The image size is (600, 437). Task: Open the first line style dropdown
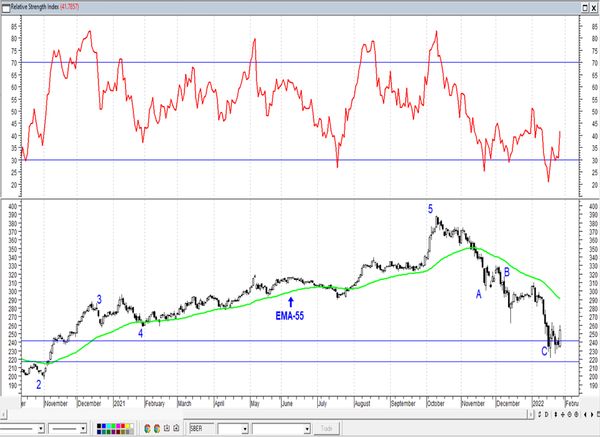tap(41, 428)
